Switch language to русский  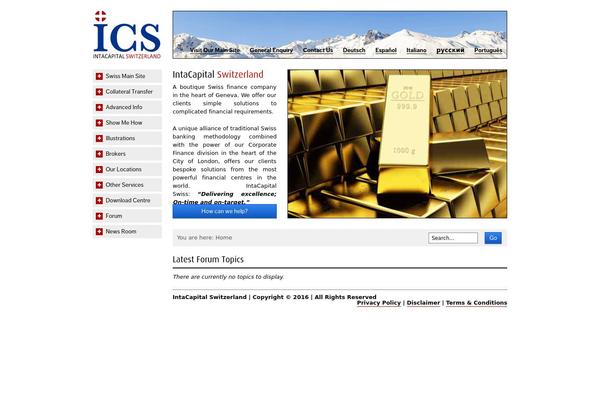coord(450,50)
